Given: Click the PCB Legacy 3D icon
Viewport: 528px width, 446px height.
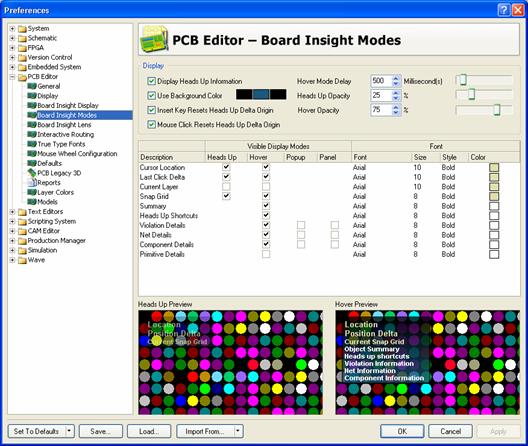Looking at the screenshot, I should tap(32, 173).
